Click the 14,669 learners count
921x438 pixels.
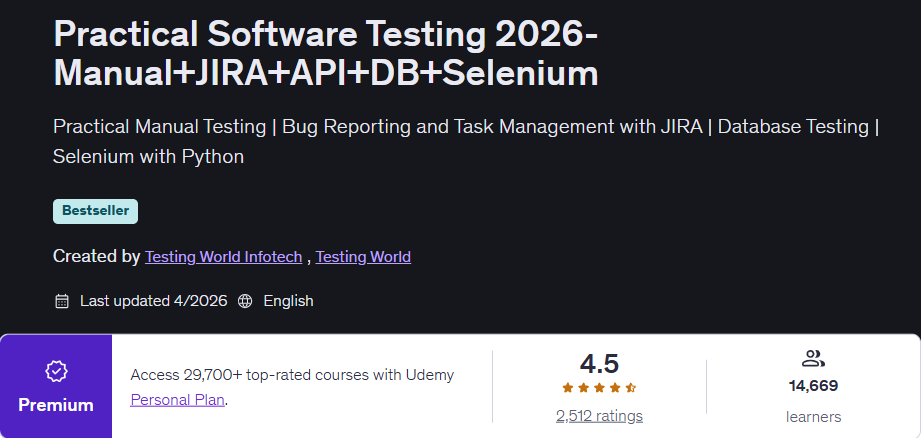(814, 386)
